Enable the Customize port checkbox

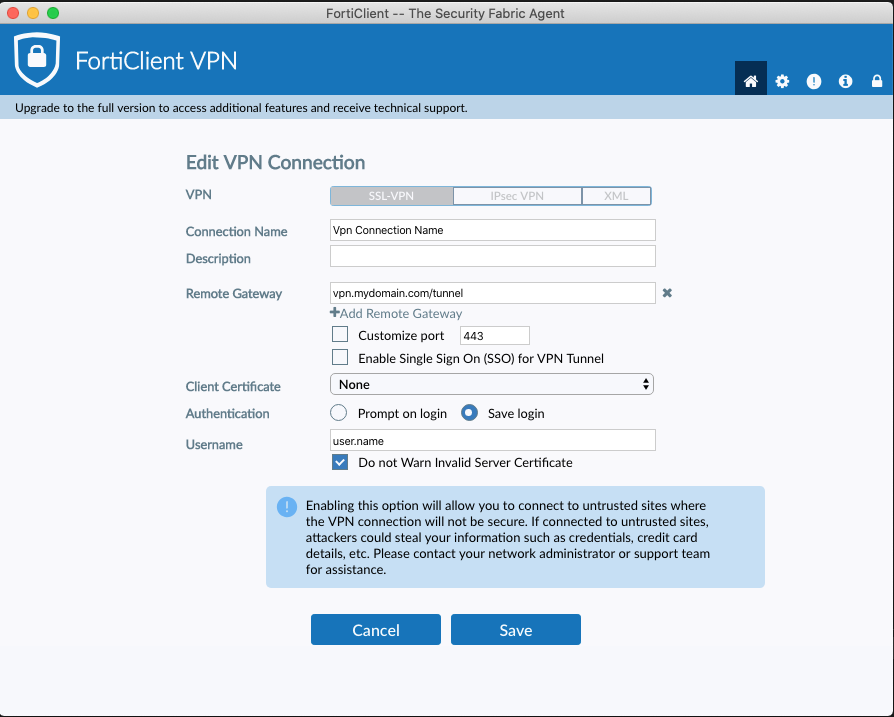(x=340, y=334)
